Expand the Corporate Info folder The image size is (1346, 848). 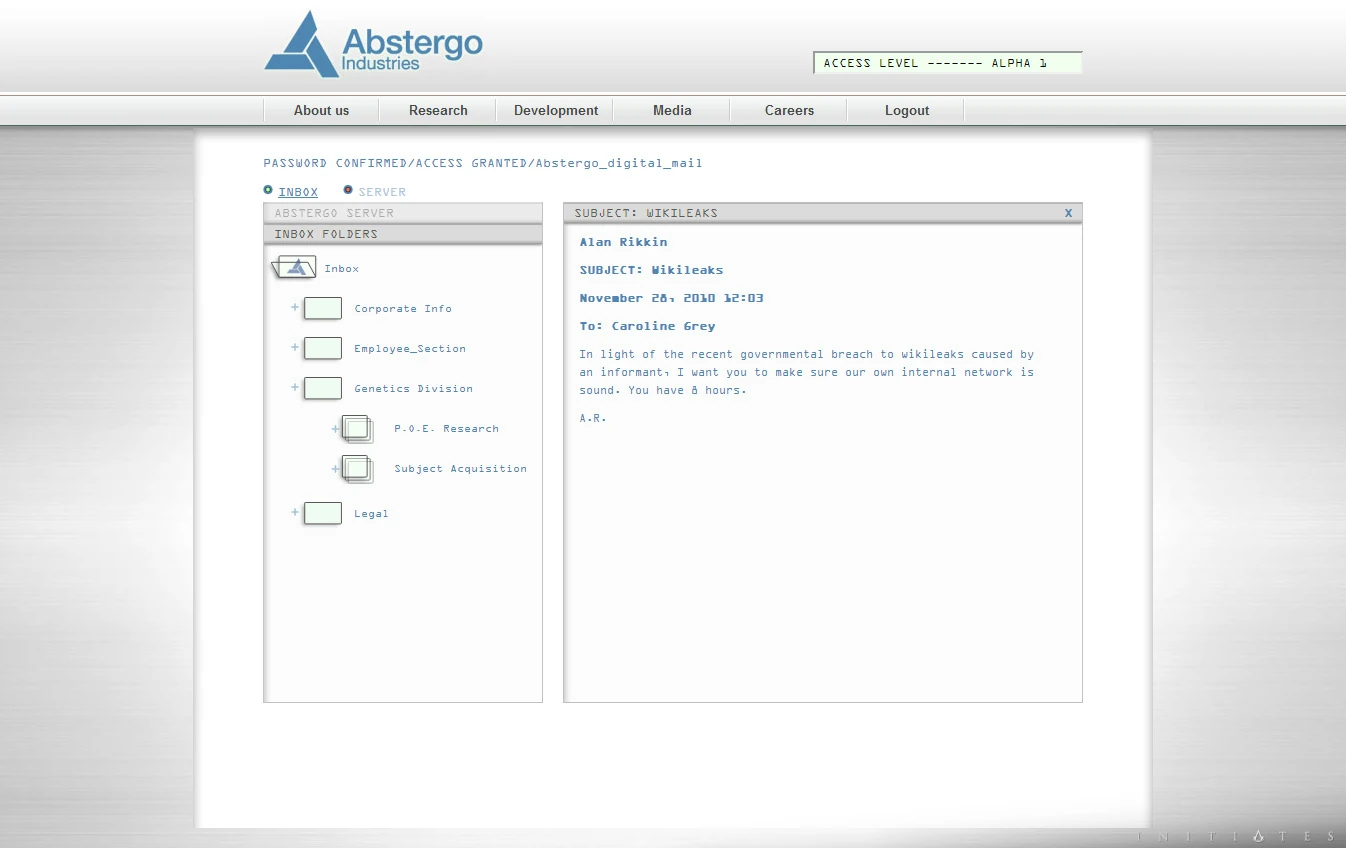coord(295,307)
